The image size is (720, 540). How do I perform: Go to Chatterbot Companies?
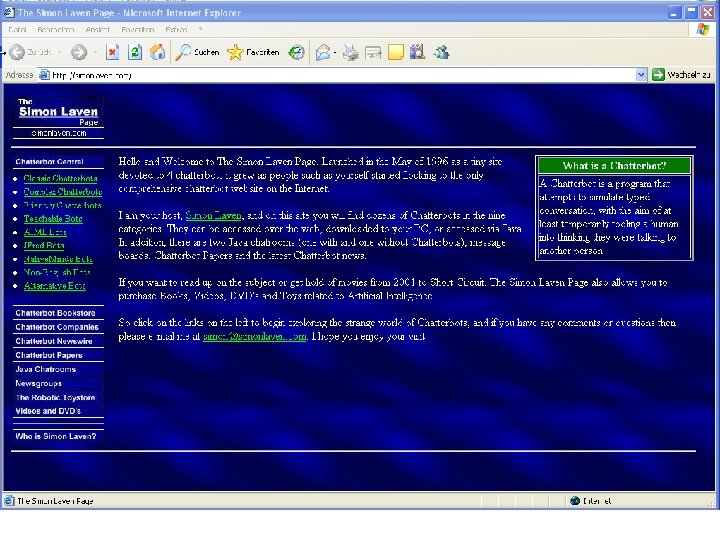point(57,327)
